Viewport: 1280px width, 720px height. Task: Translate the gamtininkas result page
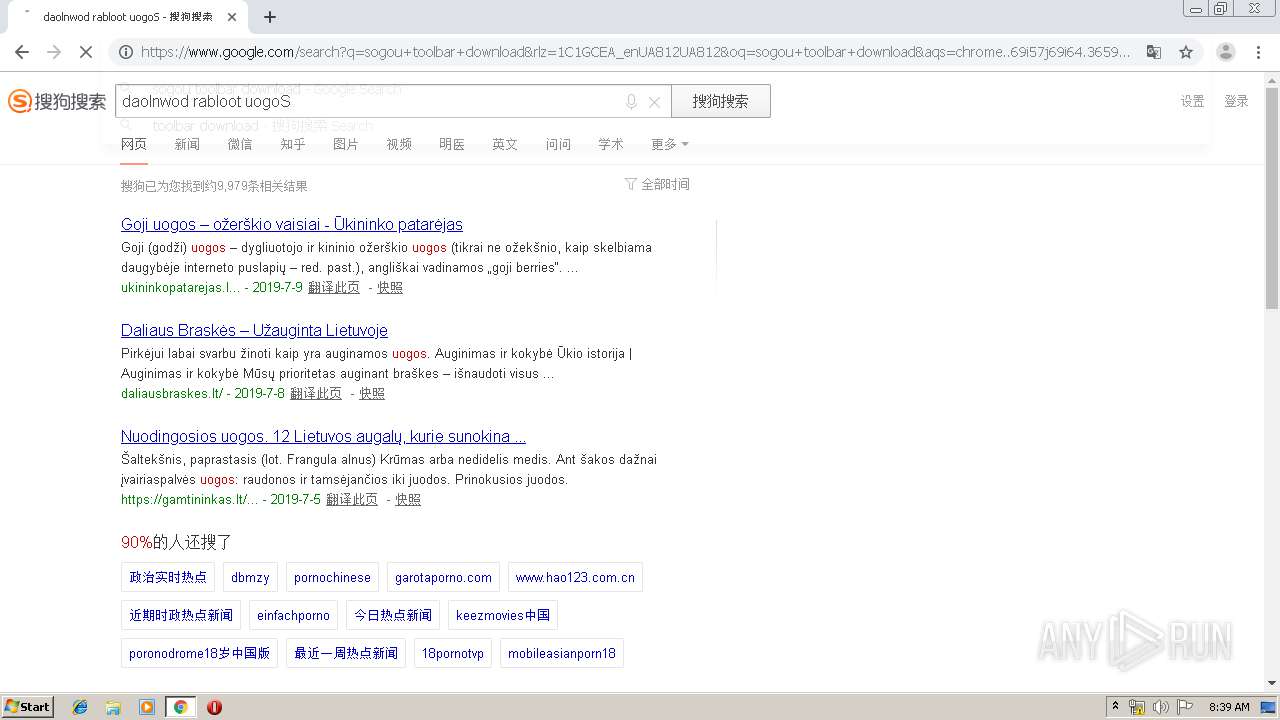[352, 499]
